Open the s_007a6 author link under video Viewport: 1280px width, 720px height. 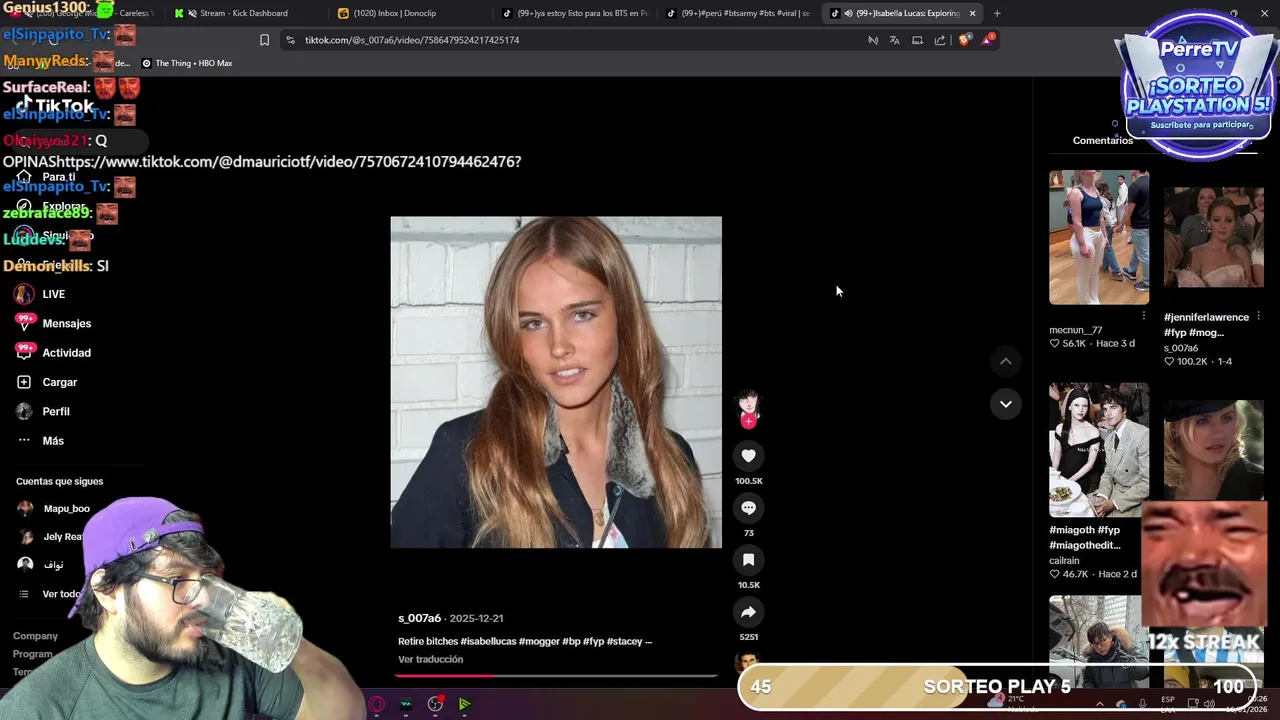[x=419, y=618]
